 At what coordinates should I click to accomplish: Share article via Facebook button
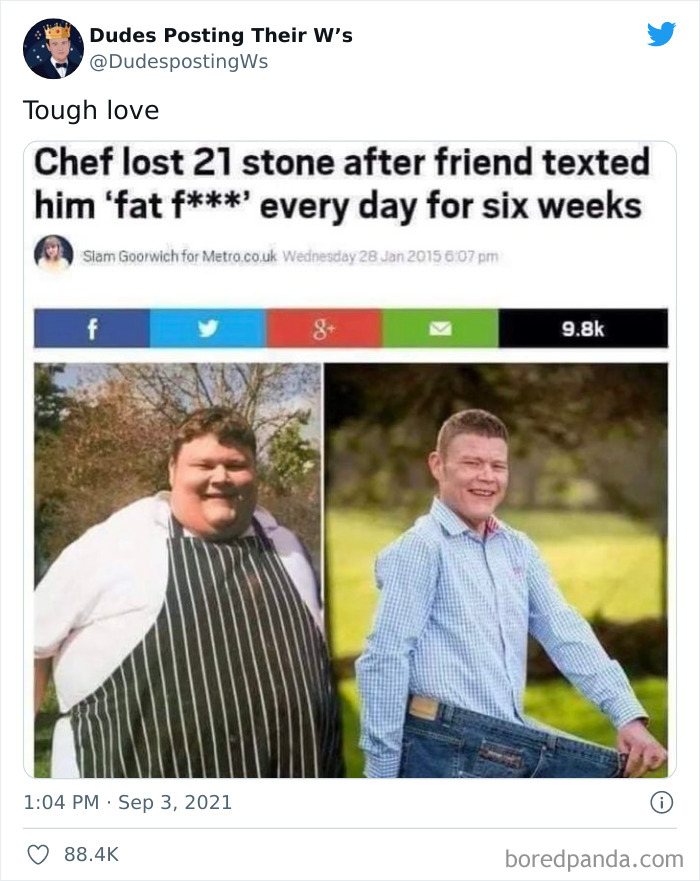pos(92,328)
